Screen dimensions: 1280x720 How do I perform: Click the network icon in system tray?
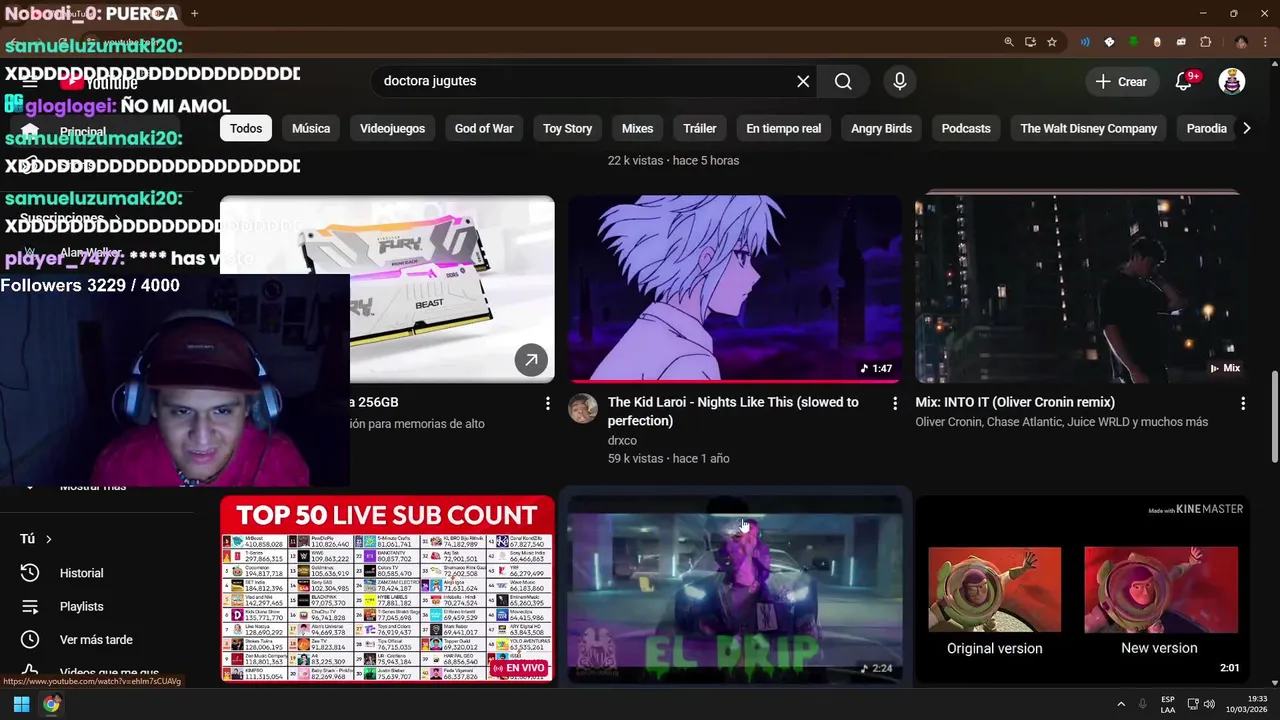(x=1193, y=704)
